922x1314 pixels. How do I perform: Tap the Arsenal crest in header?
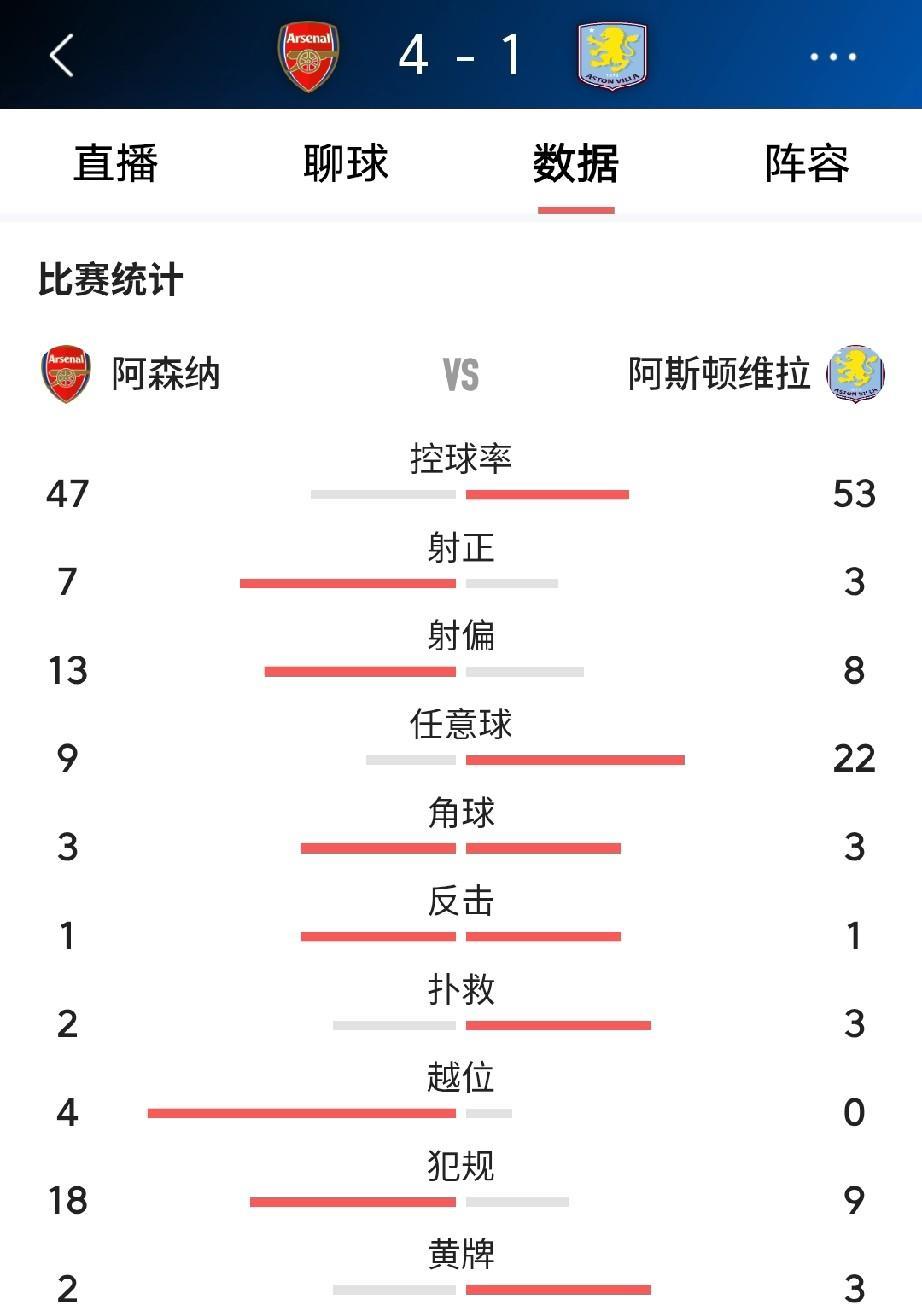pos(309,56)
